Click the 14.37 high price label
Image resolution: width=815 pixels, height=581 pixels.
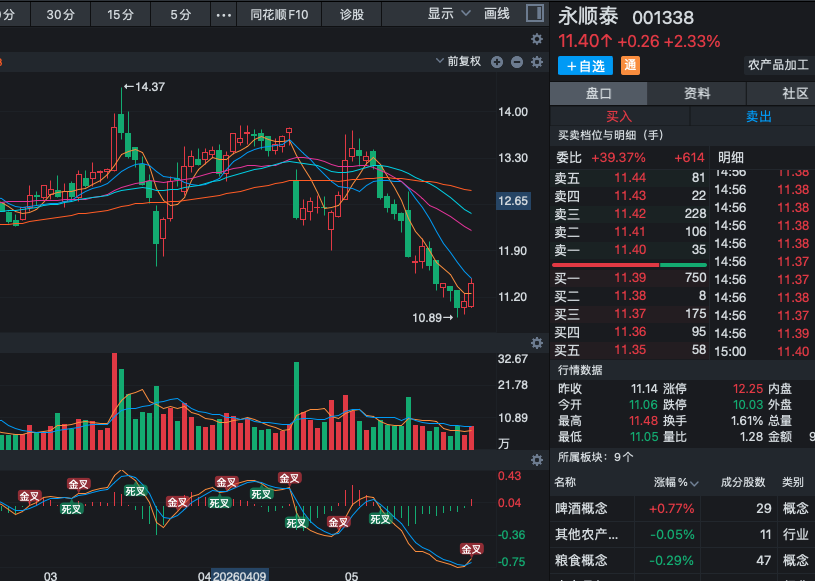tap(144, 87)
